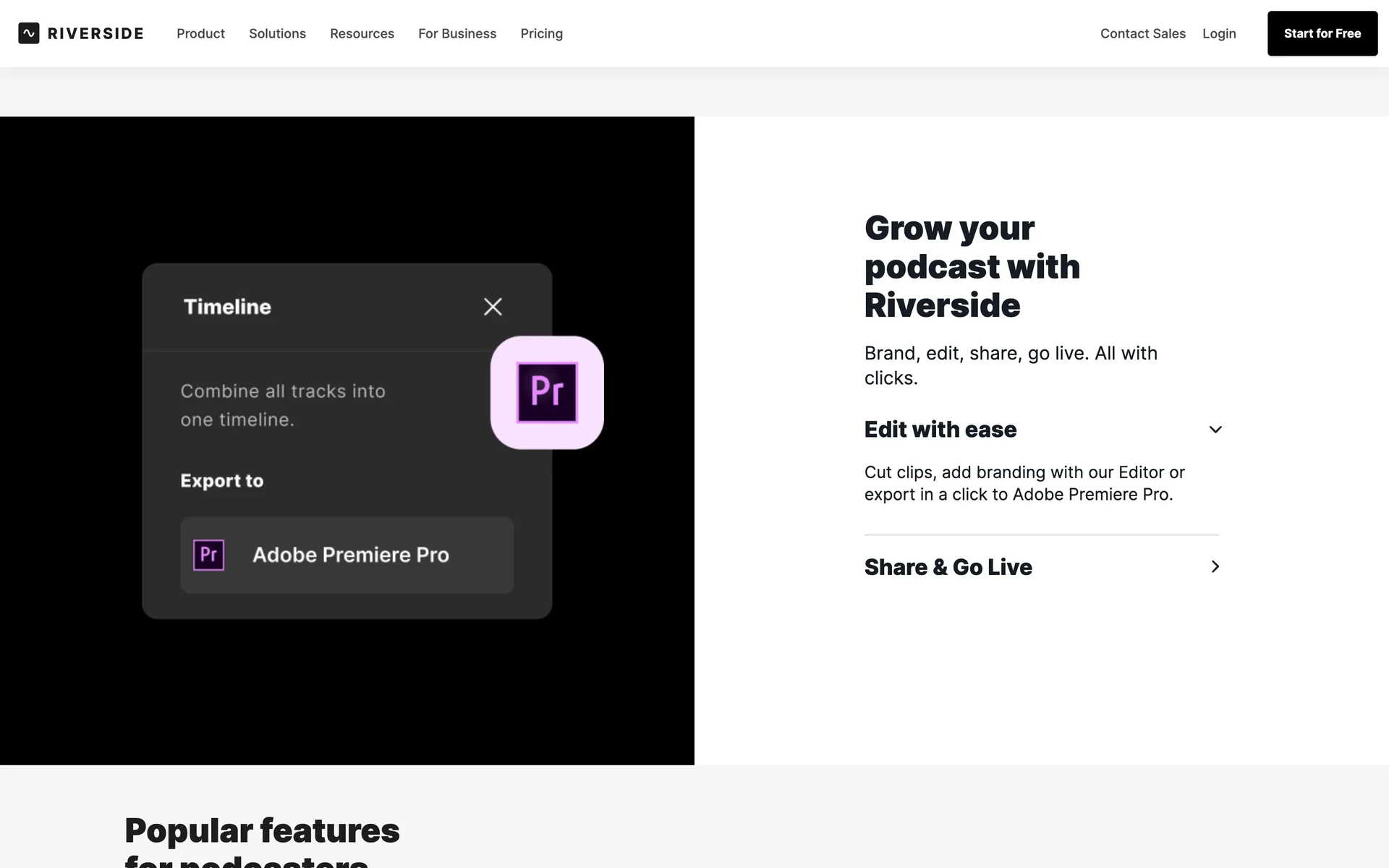This screenshot has width=1389, height=868.
Task: Open the Resources menu
Action: pos(362,33)
